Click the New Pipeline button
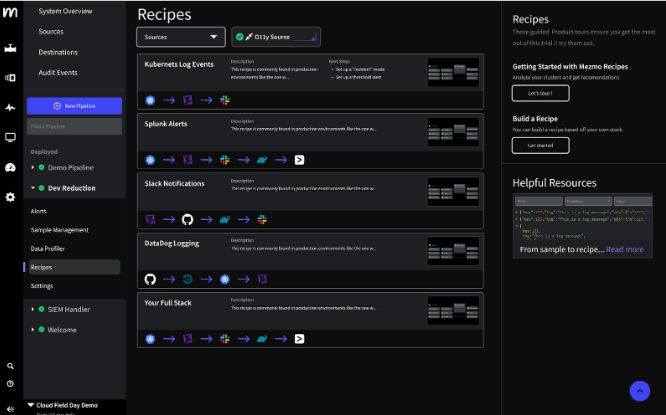666x415 pixels. (x=74, y=106)
